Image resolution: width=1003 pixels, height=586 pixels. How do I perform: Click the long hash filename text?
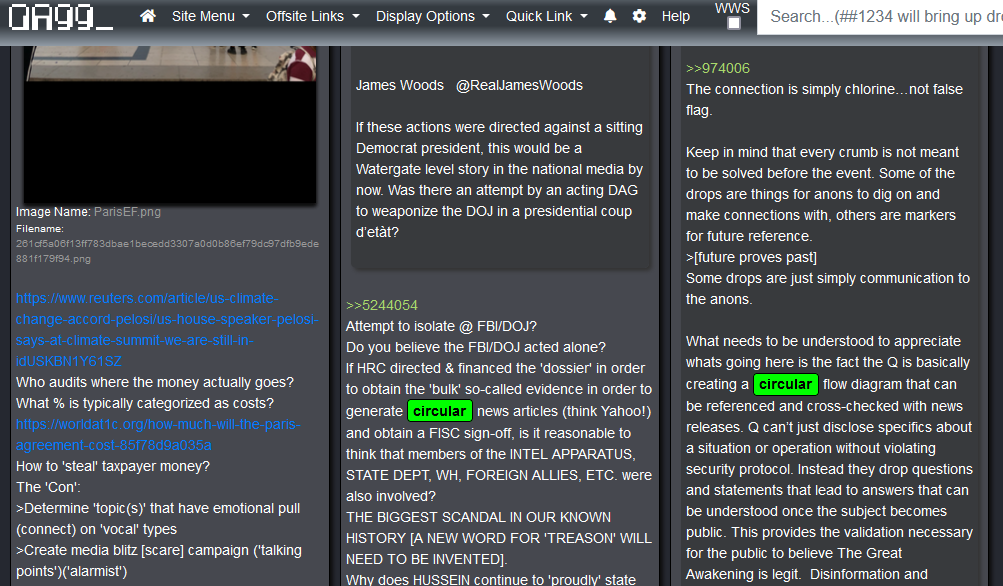pyautogui.click(x=167, y=251)
